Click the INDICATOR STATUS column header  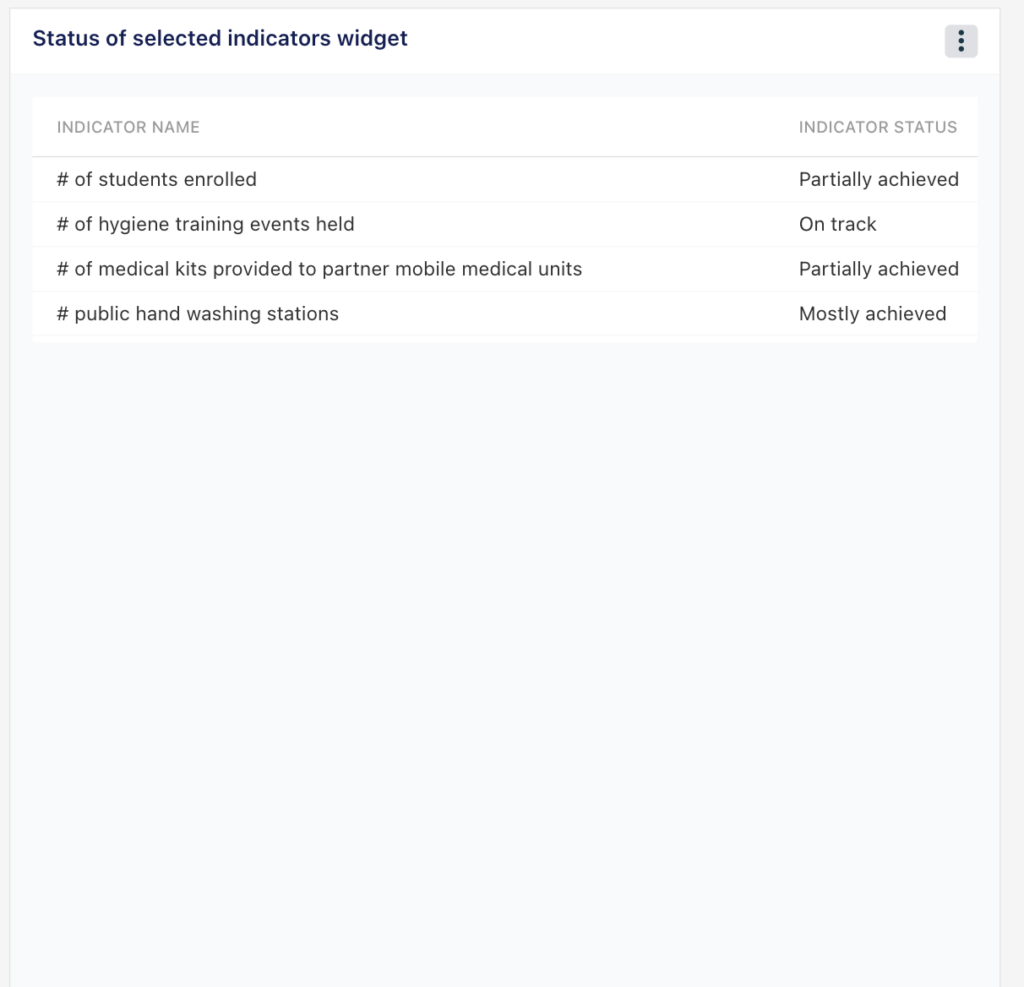point(878,127)
